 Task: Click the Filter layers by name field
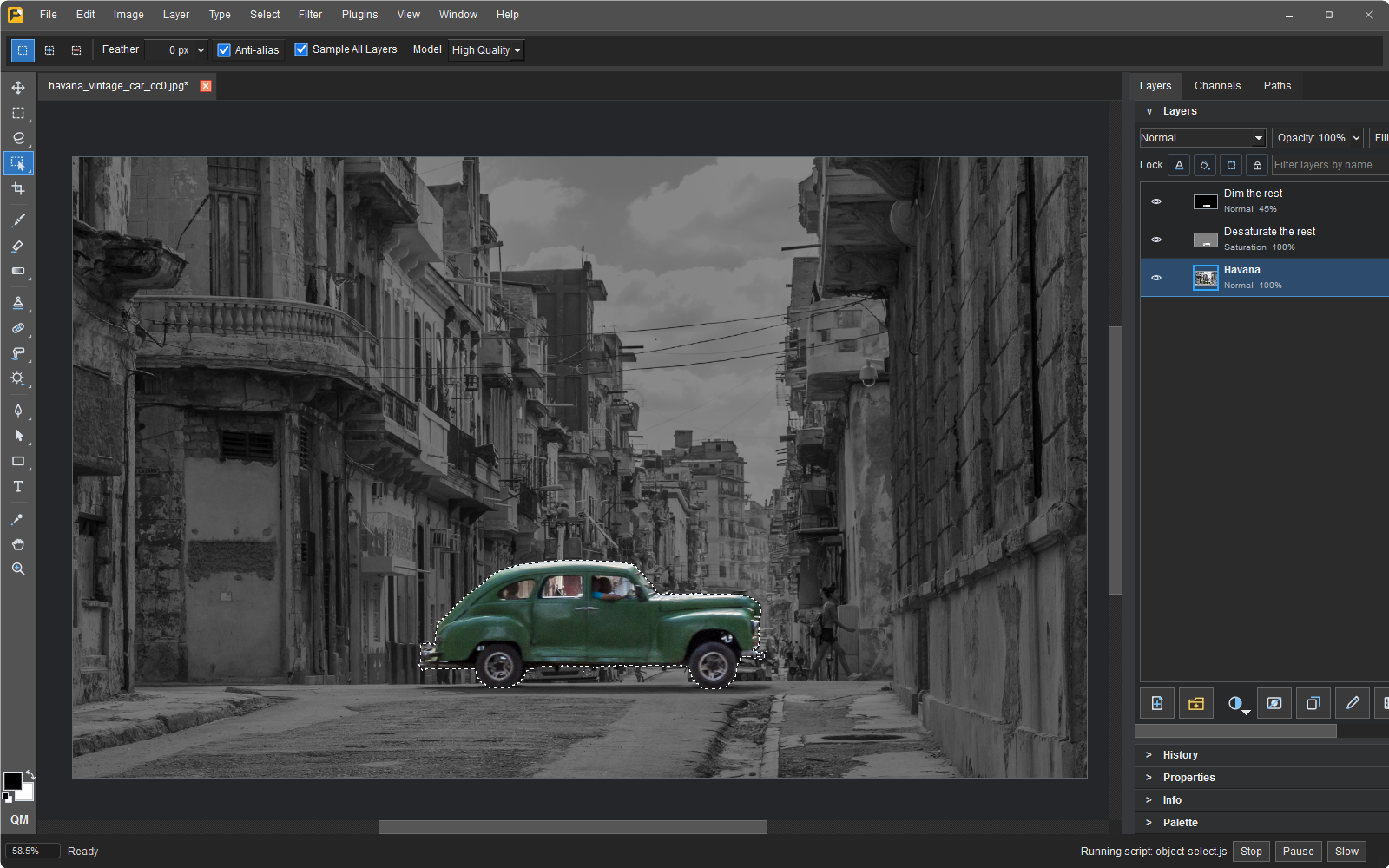(x=1330, y=165)
